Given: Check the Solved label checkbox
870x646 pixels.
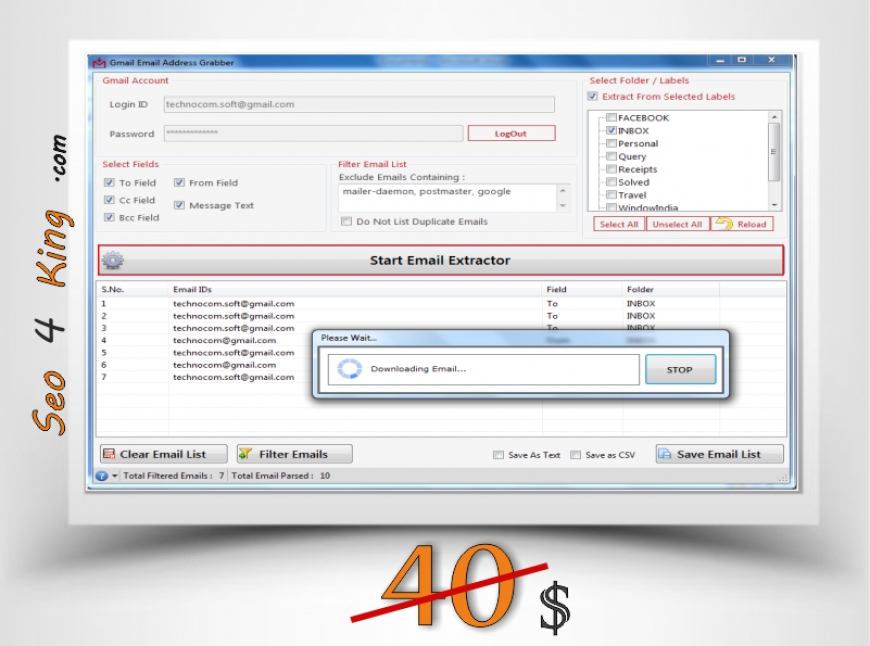Looking at the screenshot, I should [x=611, y=181].
